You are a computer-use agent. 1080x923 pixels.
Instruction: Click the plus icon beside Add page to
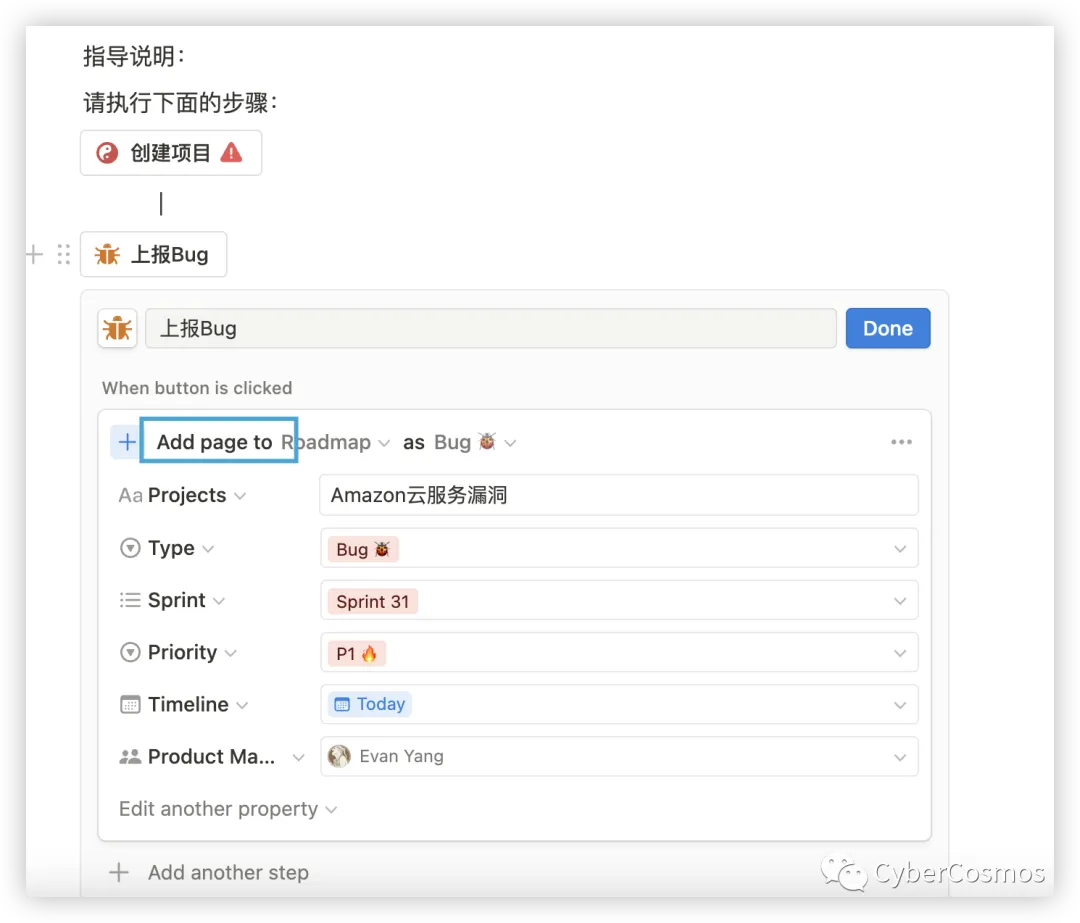127,443
